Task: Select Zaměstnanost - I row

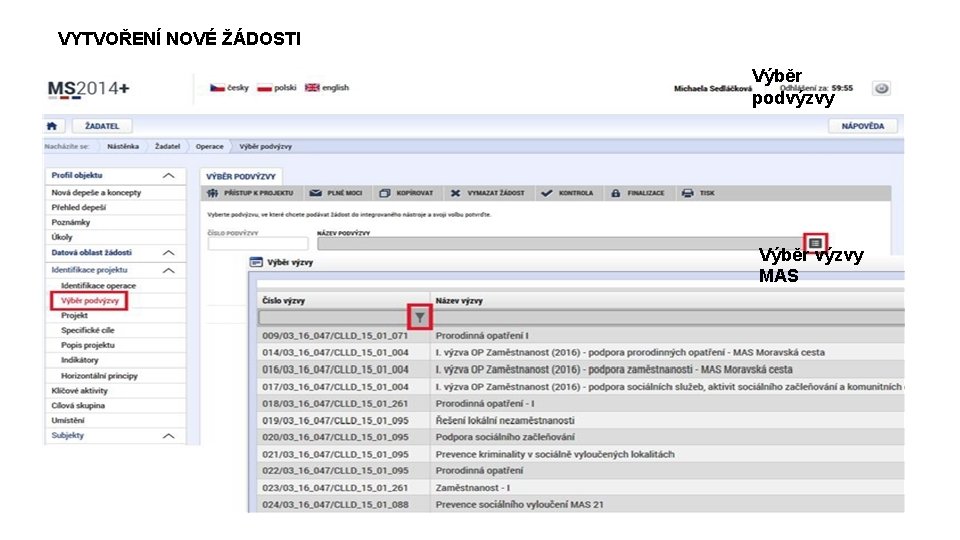Action: [580, 488]
